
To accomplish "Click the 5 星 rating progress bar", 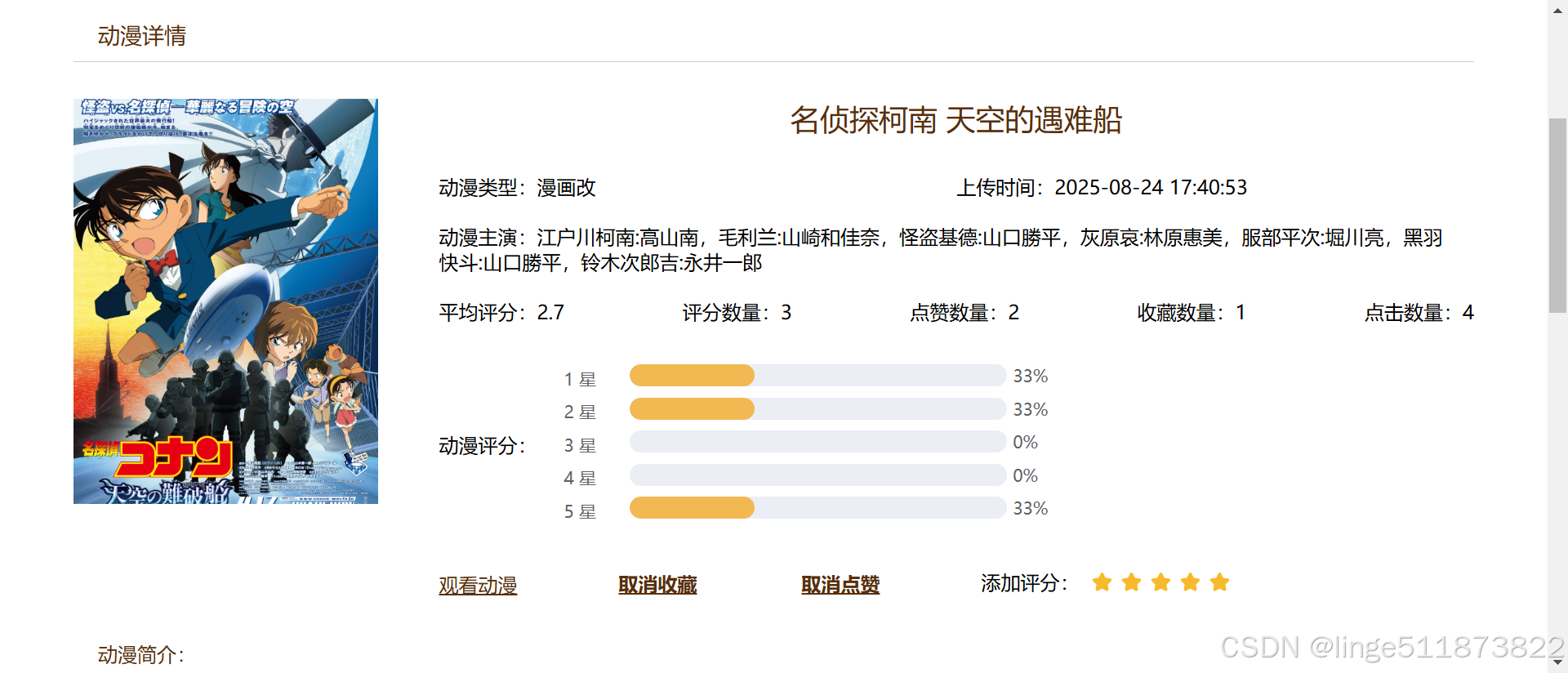I will [x=817, y=508].
